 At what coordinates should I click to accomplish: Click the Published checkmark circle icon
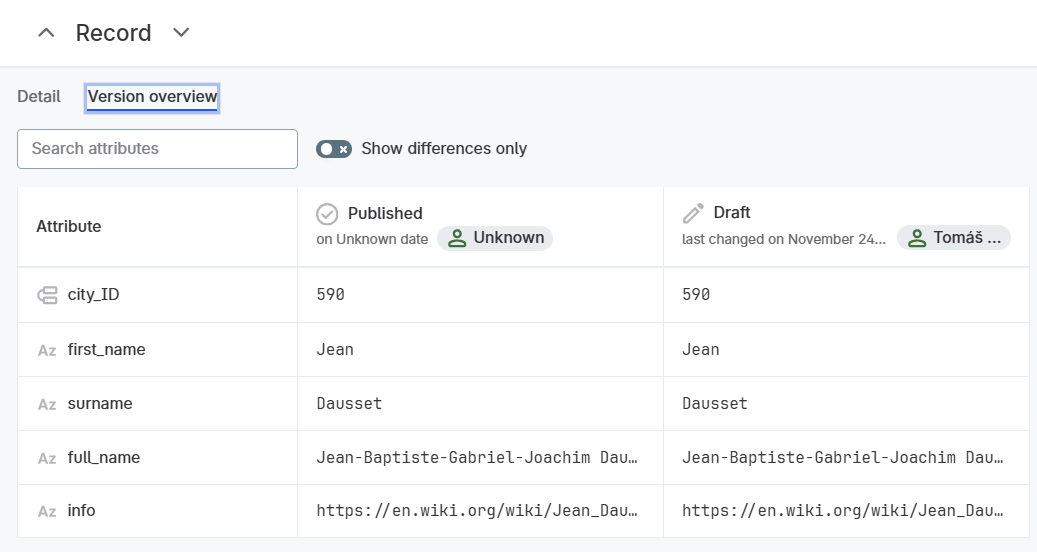pyautogui.click(x=327, y=214)
